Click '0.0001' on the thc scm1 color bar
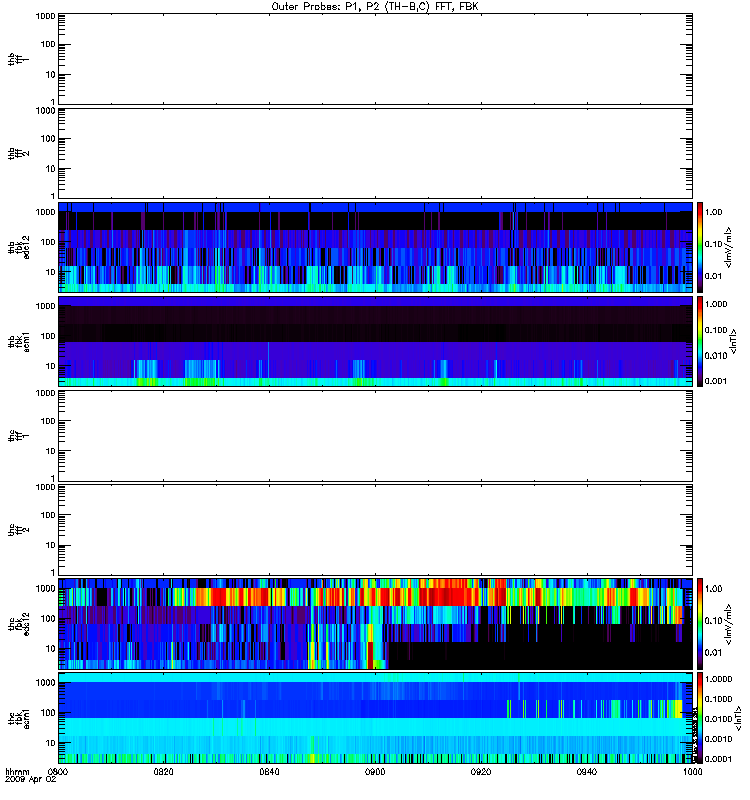Screen dimensions: 750x800 pyautogui.click(x=718, y=759)
